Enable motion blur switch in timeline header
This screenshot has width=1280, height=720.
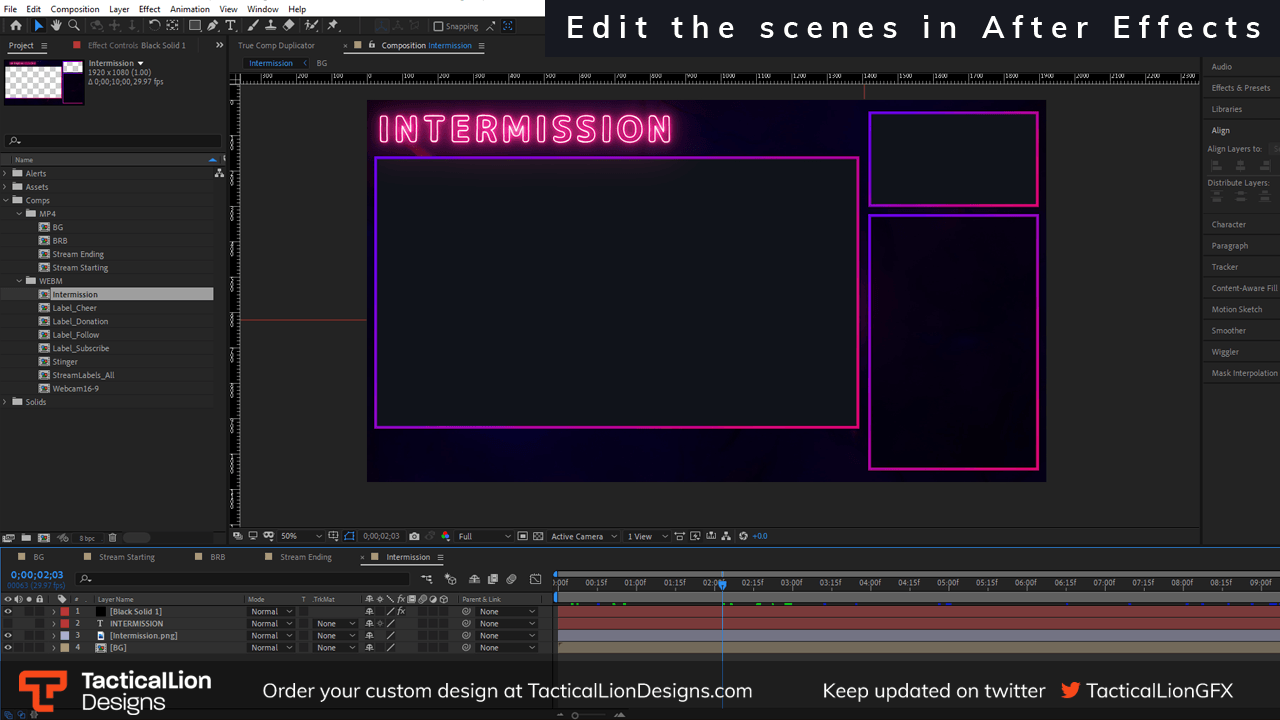pyautogui.click(x=511, y=579)
